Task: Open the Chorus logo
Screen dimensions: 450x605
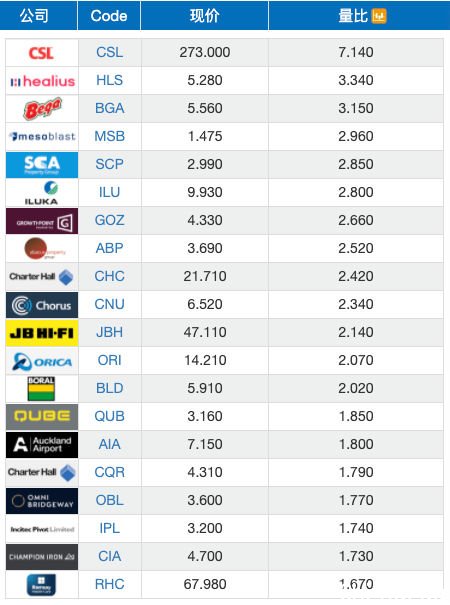Action: click(x=42, y=305)
